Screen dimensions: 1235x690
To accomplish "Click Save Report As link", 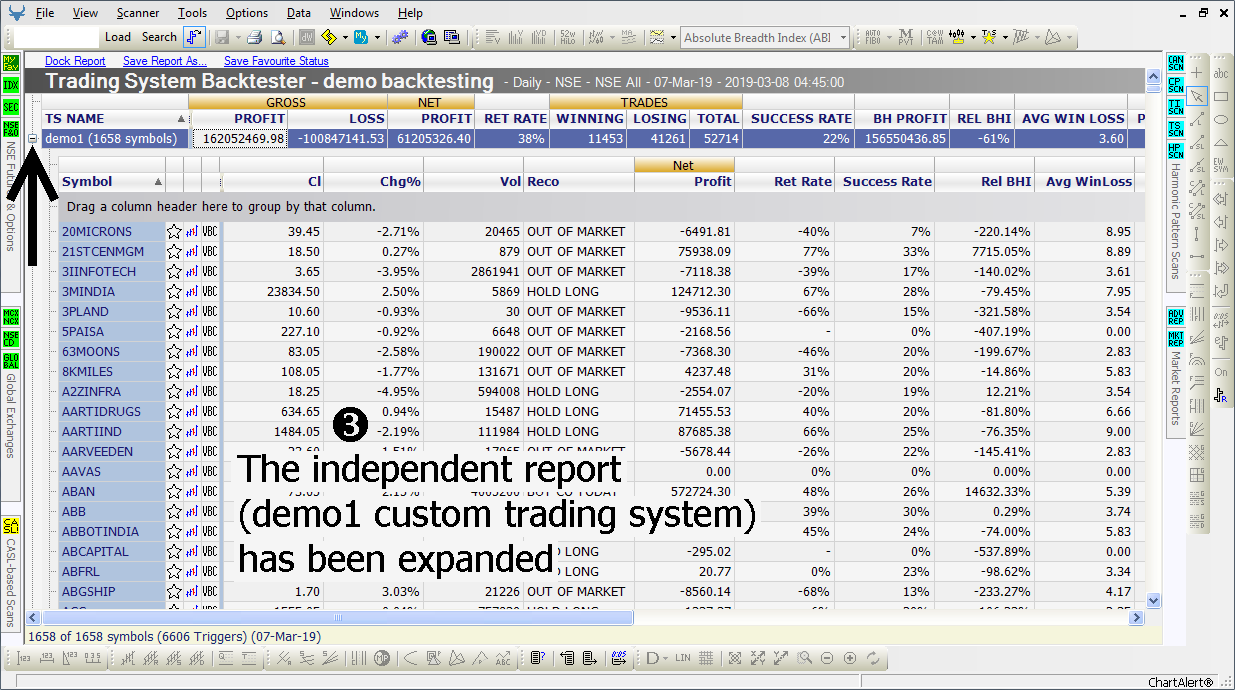I will (x=165, y=61).
